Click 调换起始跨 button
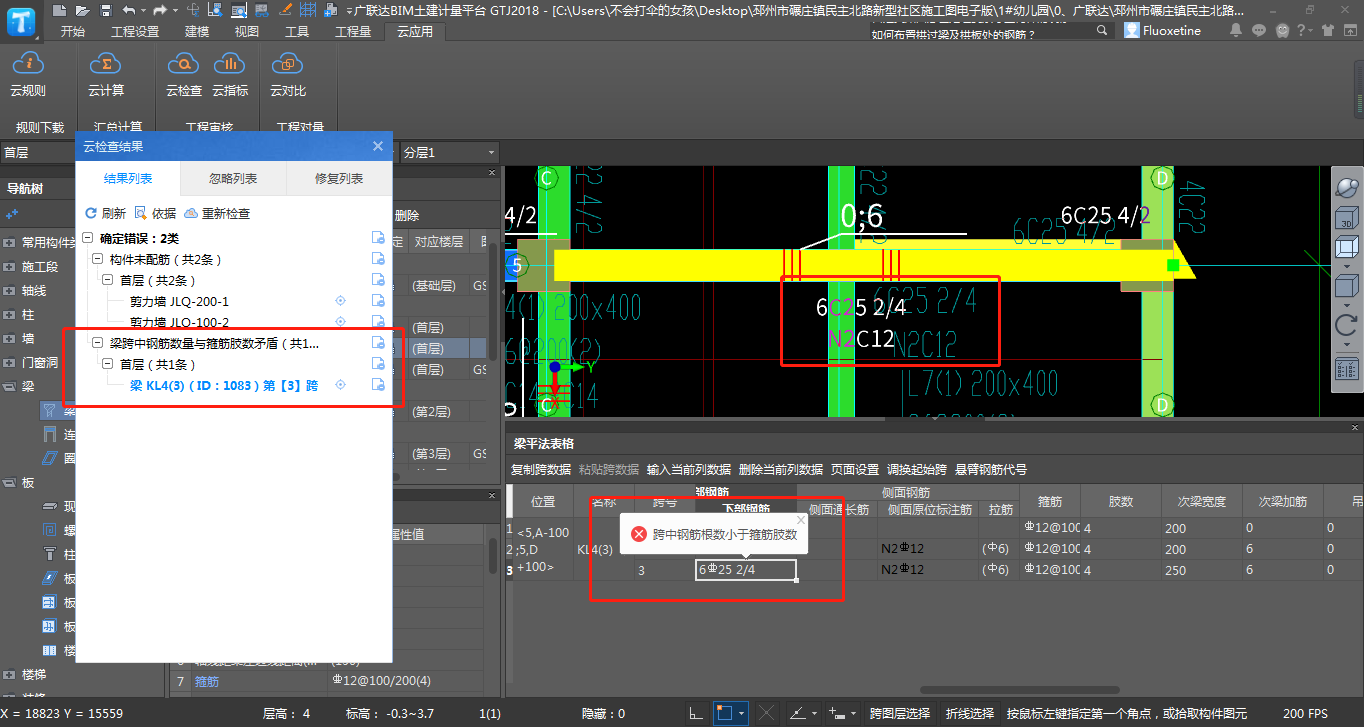 pos(917,469)
